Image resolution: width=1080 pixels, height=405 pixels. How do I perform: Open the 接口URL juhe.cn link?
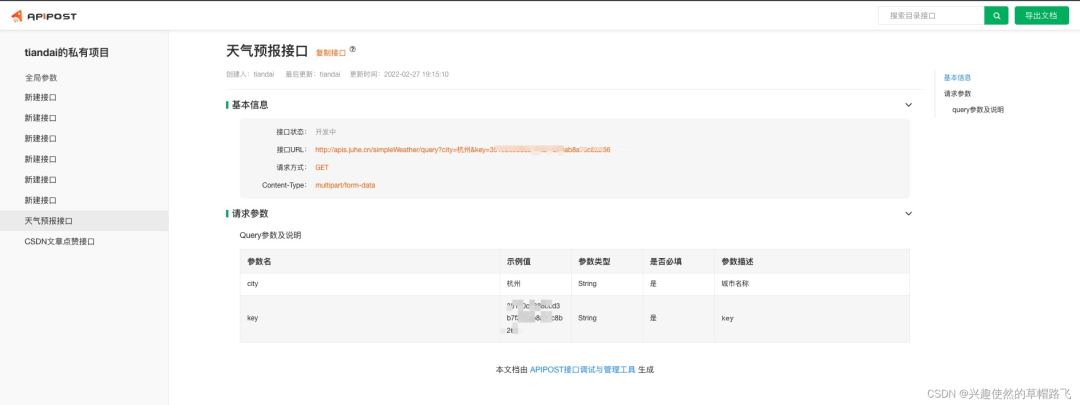[462, 149]
